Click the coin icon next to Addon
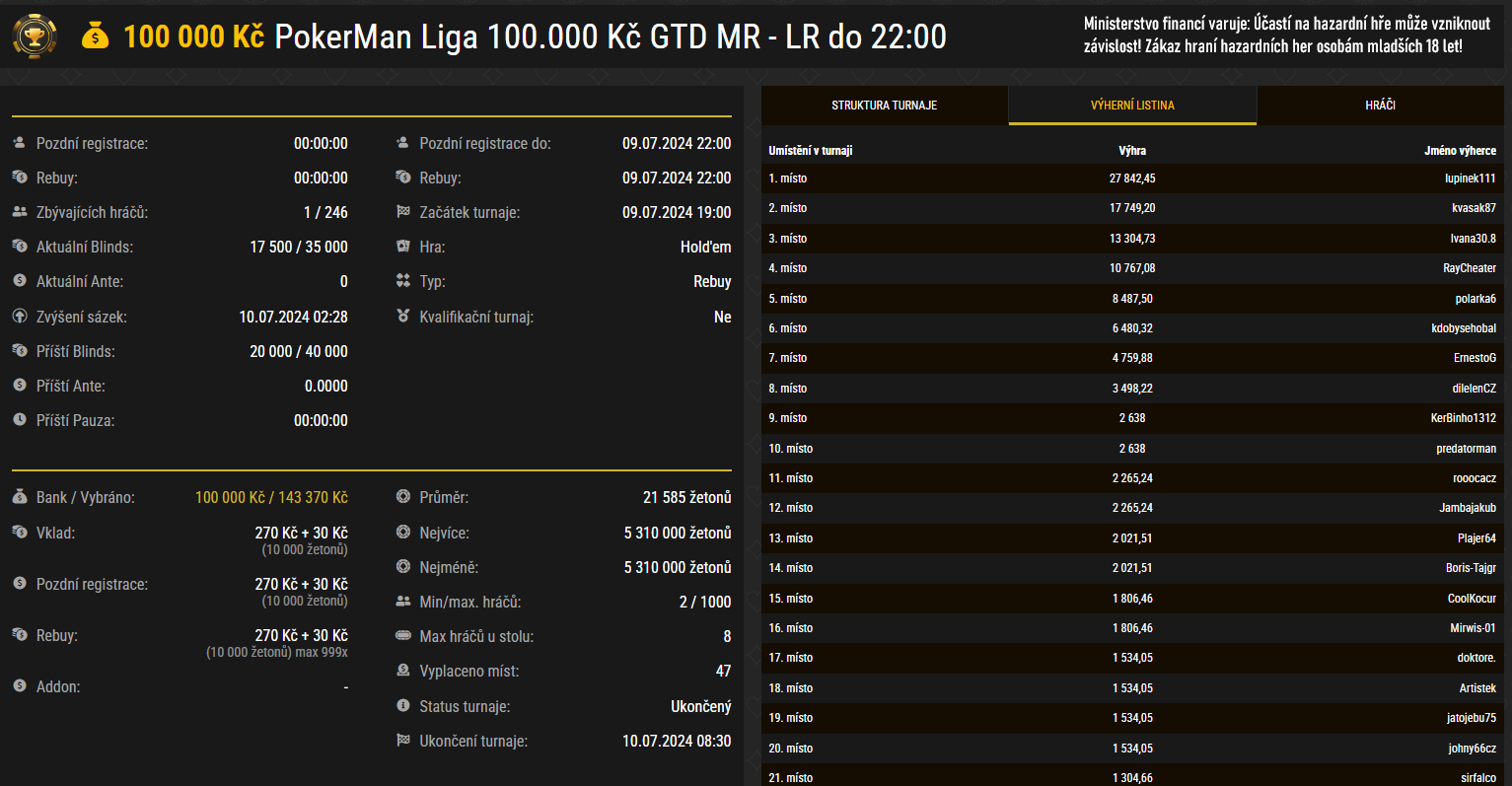Image resolution: width=1512 pixels, height=786 pixels. click(x=19, y=686)
